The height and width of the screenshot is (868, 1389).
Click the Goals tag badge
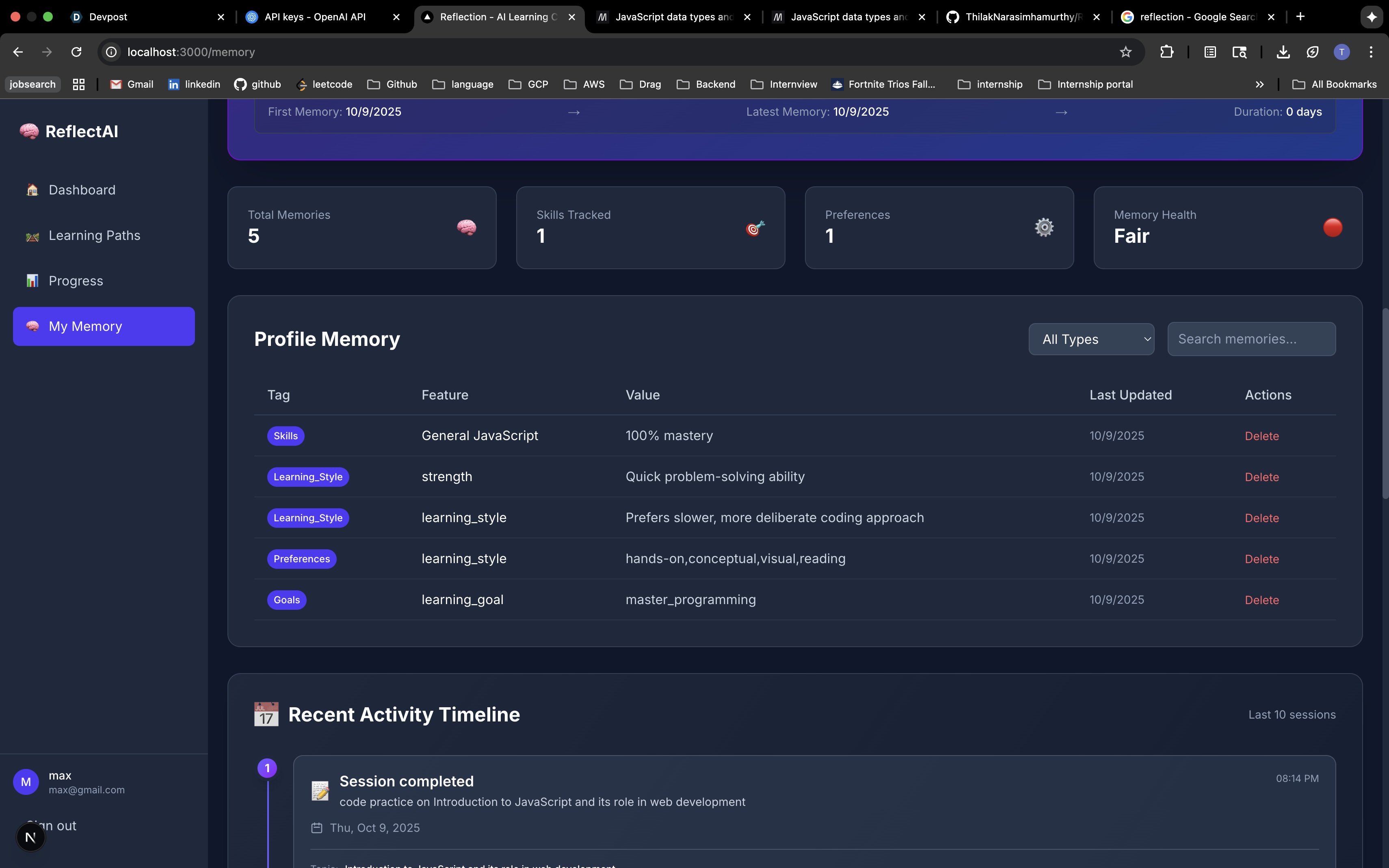(286, 600)
